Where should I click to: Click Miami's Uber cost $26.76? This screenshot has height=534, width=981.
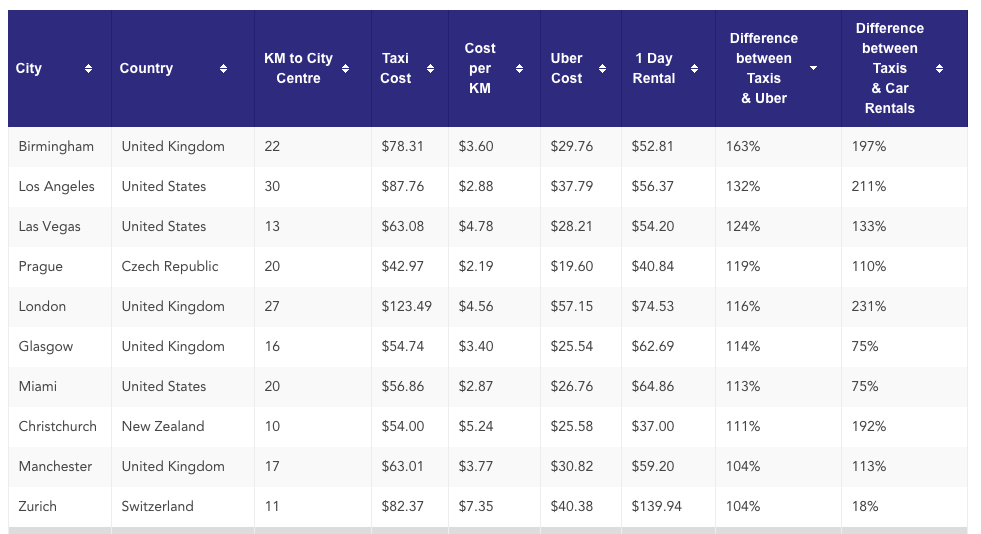coord(572,386)
